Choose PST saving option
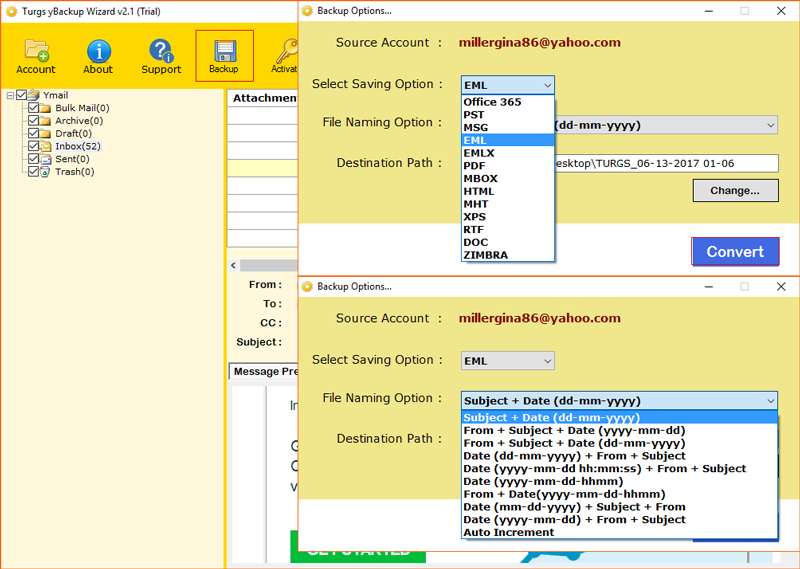Screen dimensions: 800x569 click(508, 115)
